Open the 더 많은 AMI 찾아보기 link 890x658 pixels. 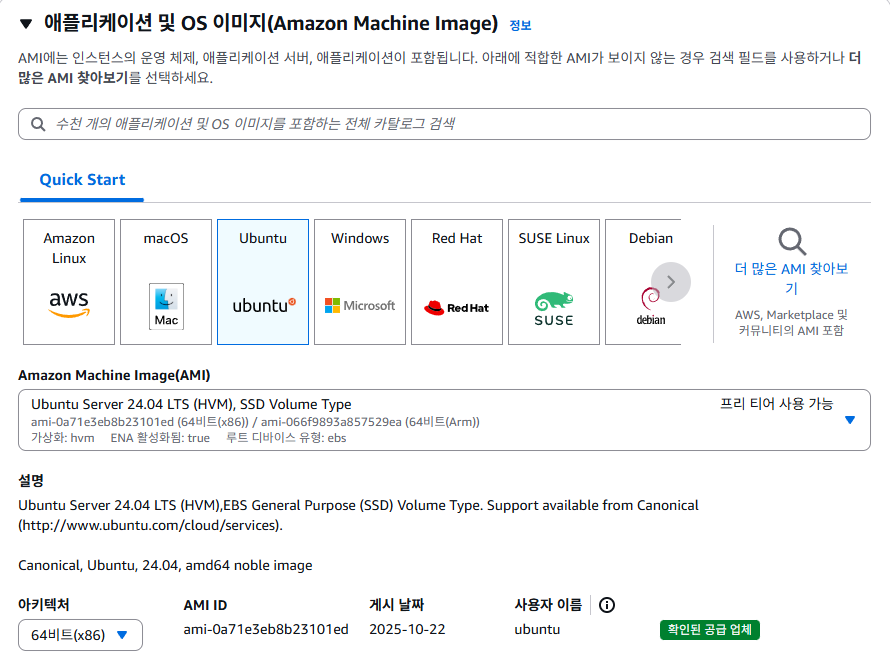791,278
